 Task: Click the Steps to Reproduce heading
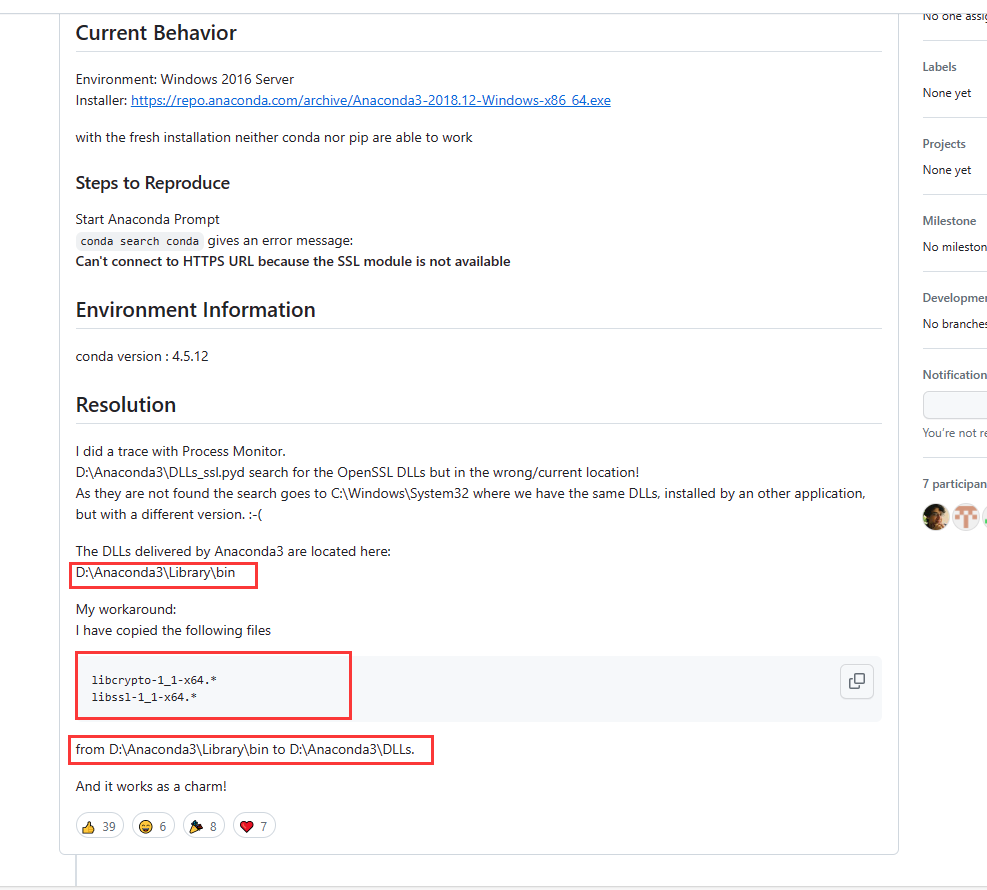[152, 183]
